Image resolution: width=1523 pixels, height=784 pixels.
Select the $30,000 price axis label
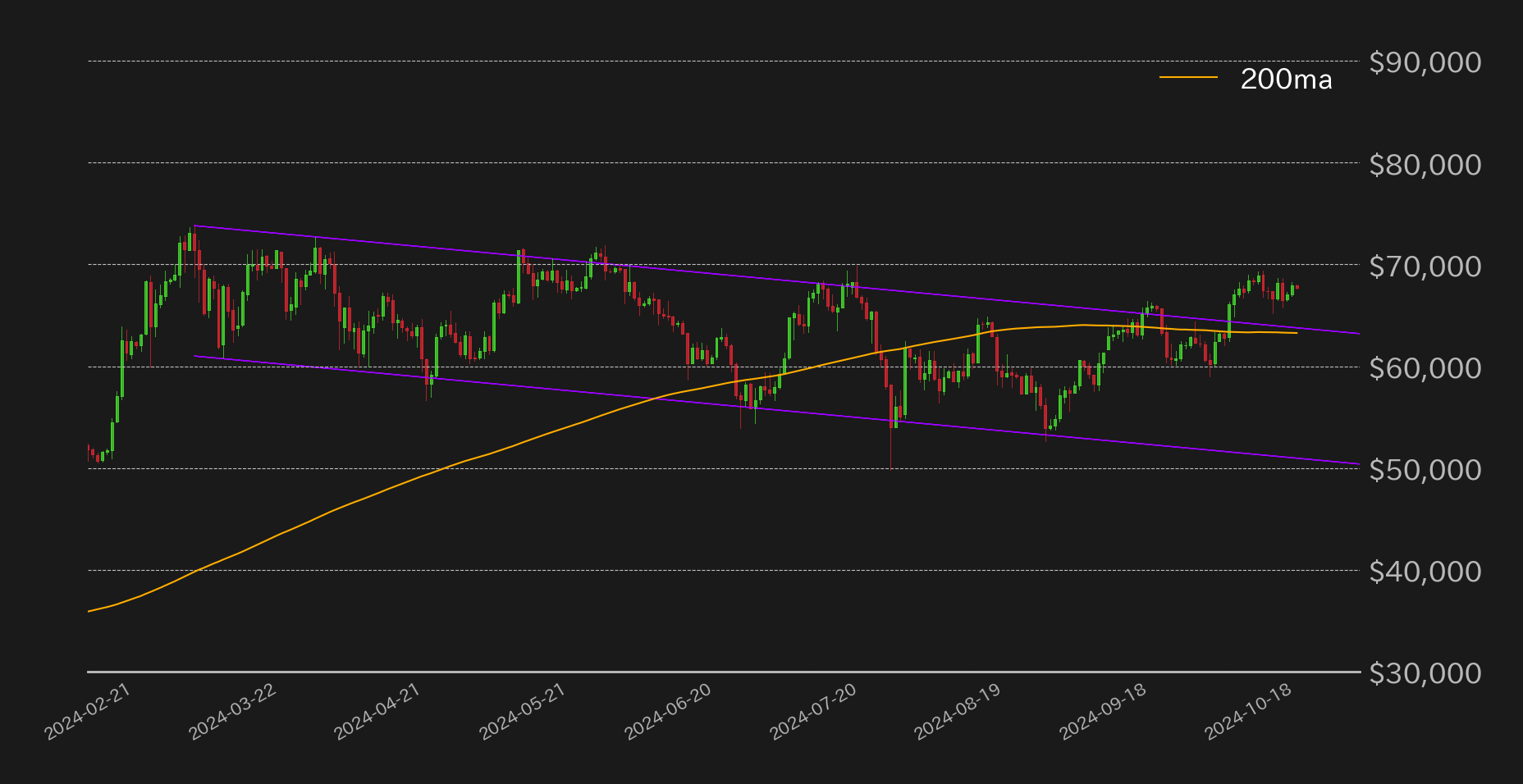(x=1425, y=673)
